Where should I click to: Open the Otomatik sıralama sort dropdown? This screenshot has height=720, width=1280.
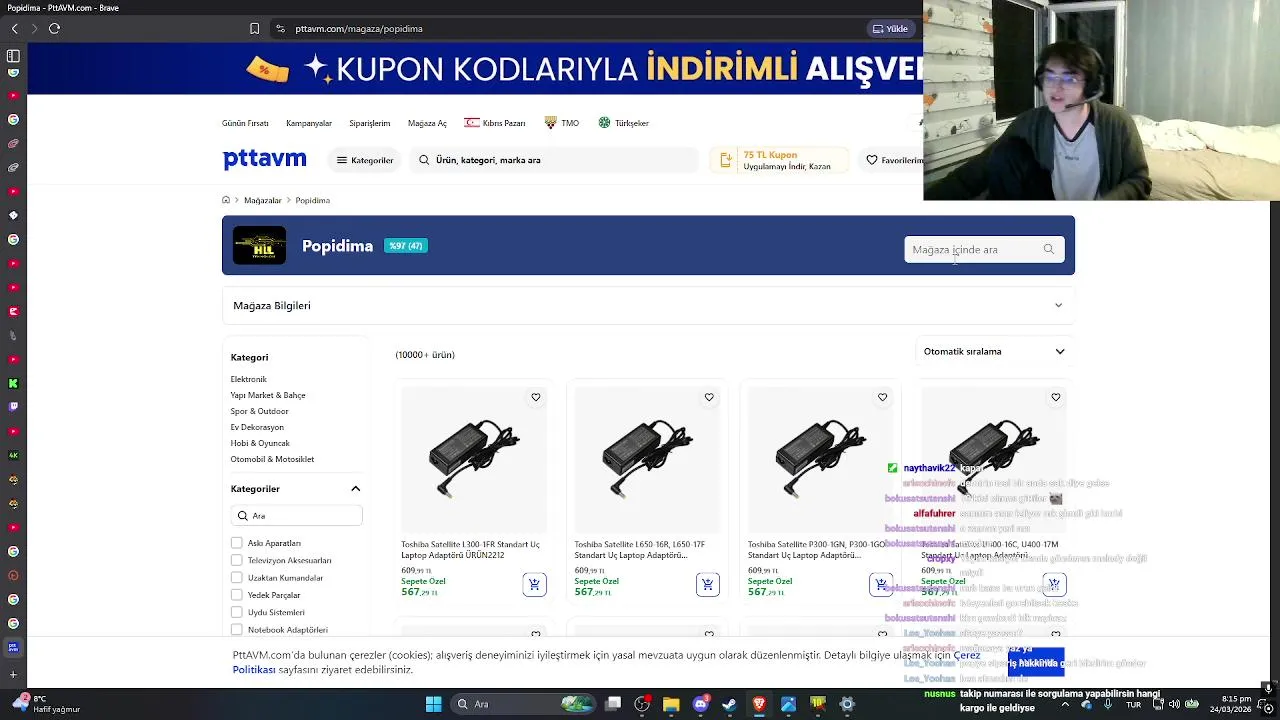[994, 351]
